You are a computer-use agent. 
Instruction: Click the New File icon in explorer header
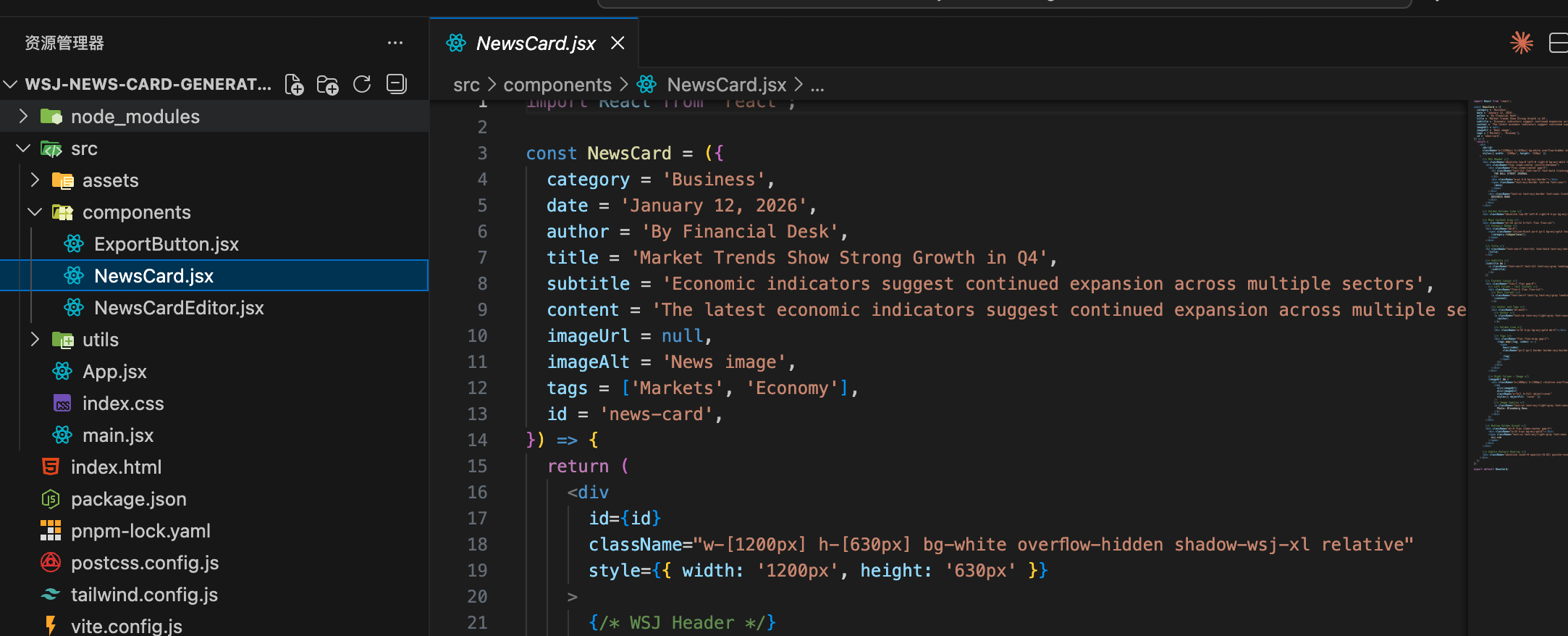(294, 85)
